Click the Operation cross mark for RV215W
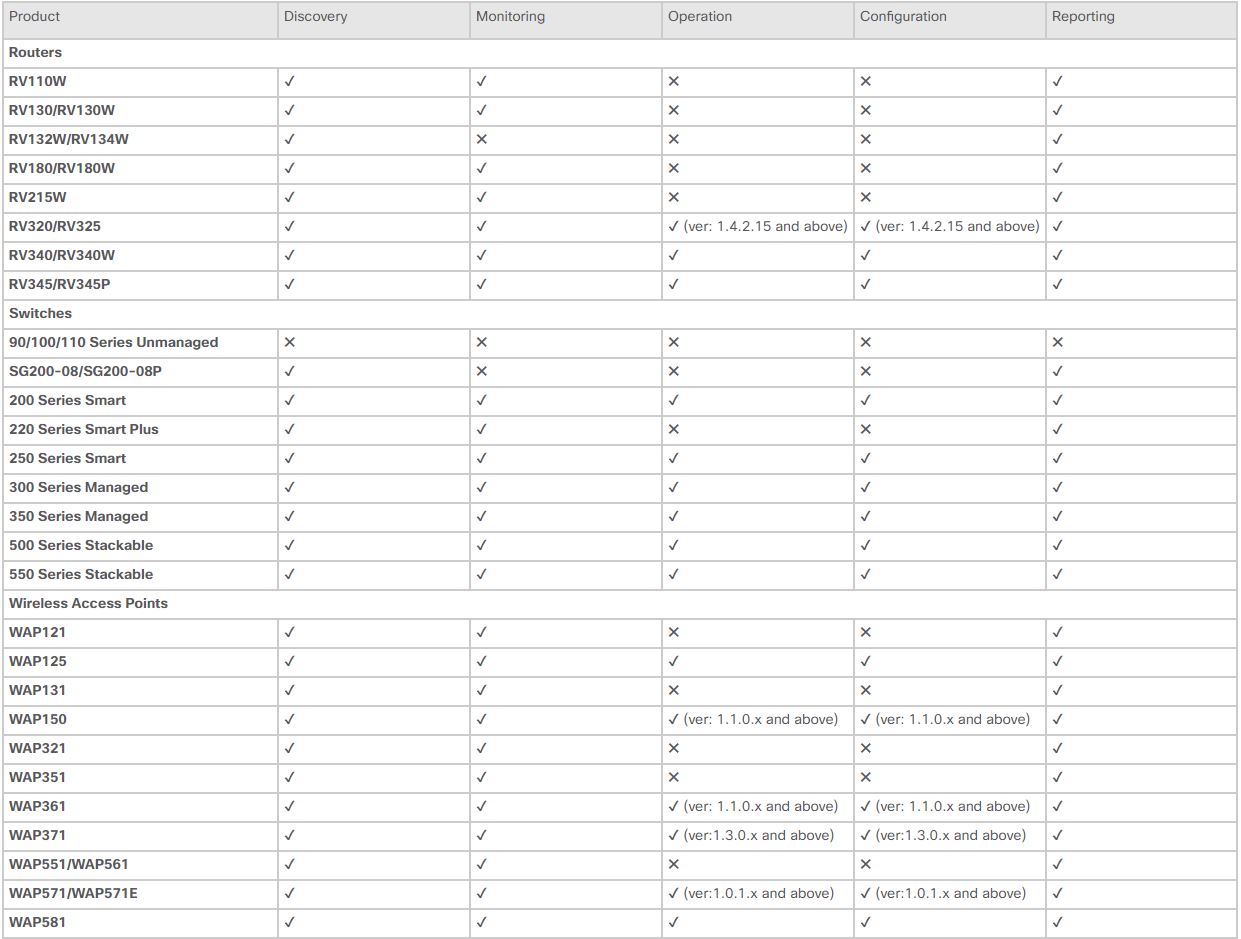Screen dimensions: 1241x939 [674, 197]
